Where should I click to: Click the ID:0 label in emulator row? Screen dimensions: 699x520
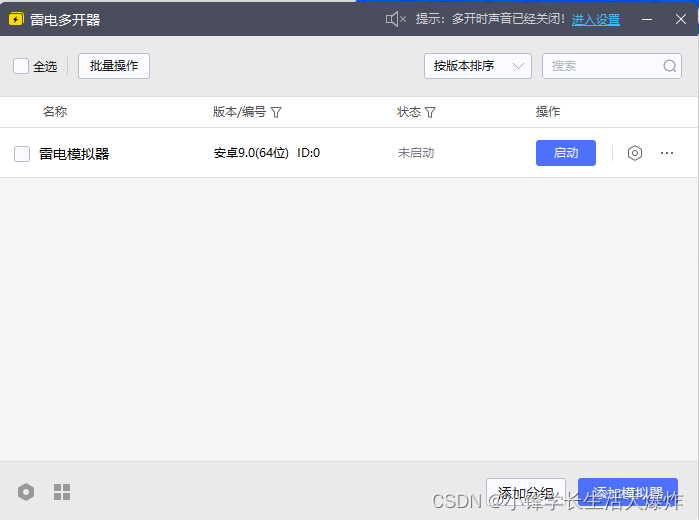pos(308,153)
